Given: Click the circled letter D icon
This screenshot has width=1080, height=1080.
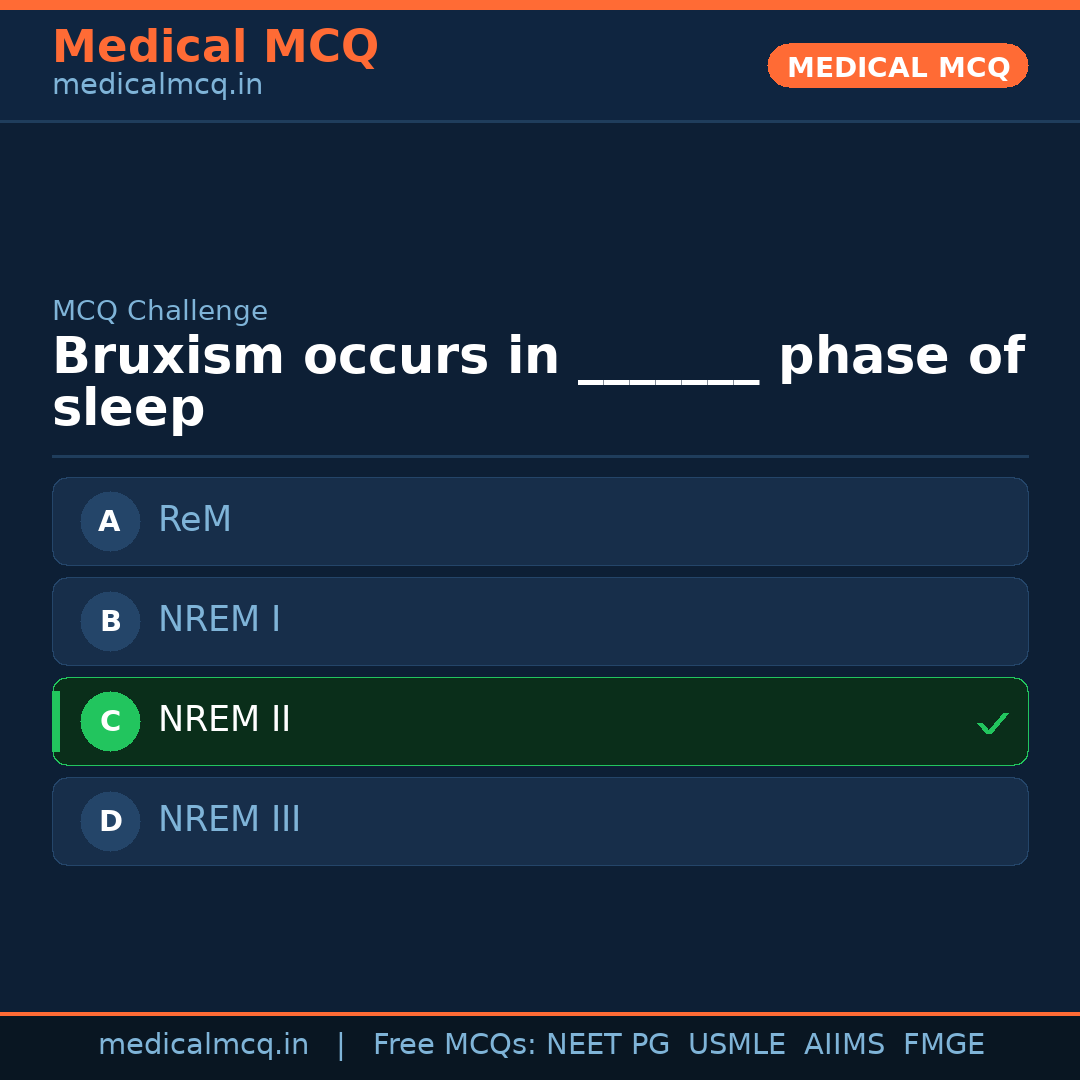Looking at the screenshot, I should (110, 821).
